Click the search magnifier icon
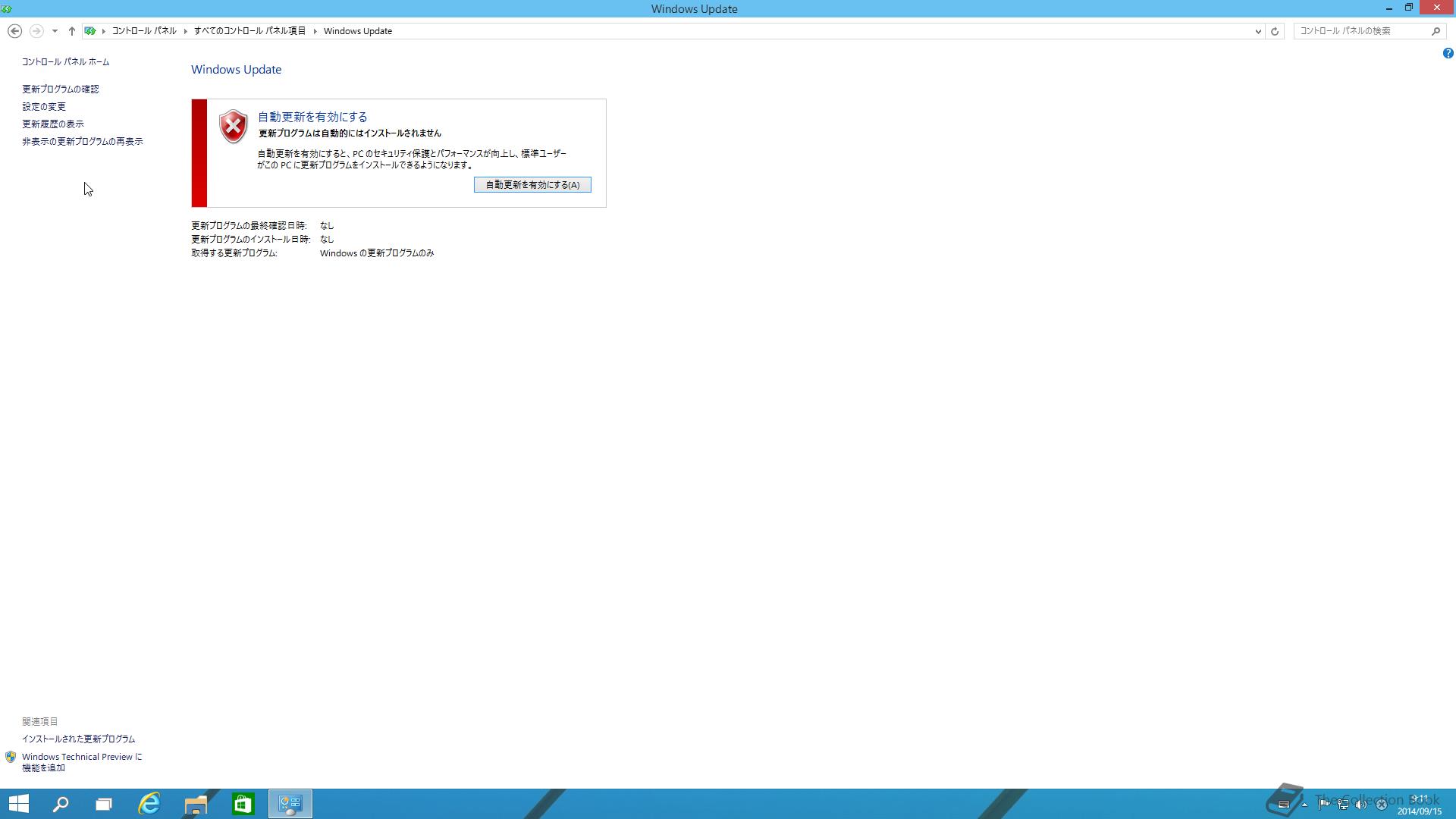 tap(1436, 31)
